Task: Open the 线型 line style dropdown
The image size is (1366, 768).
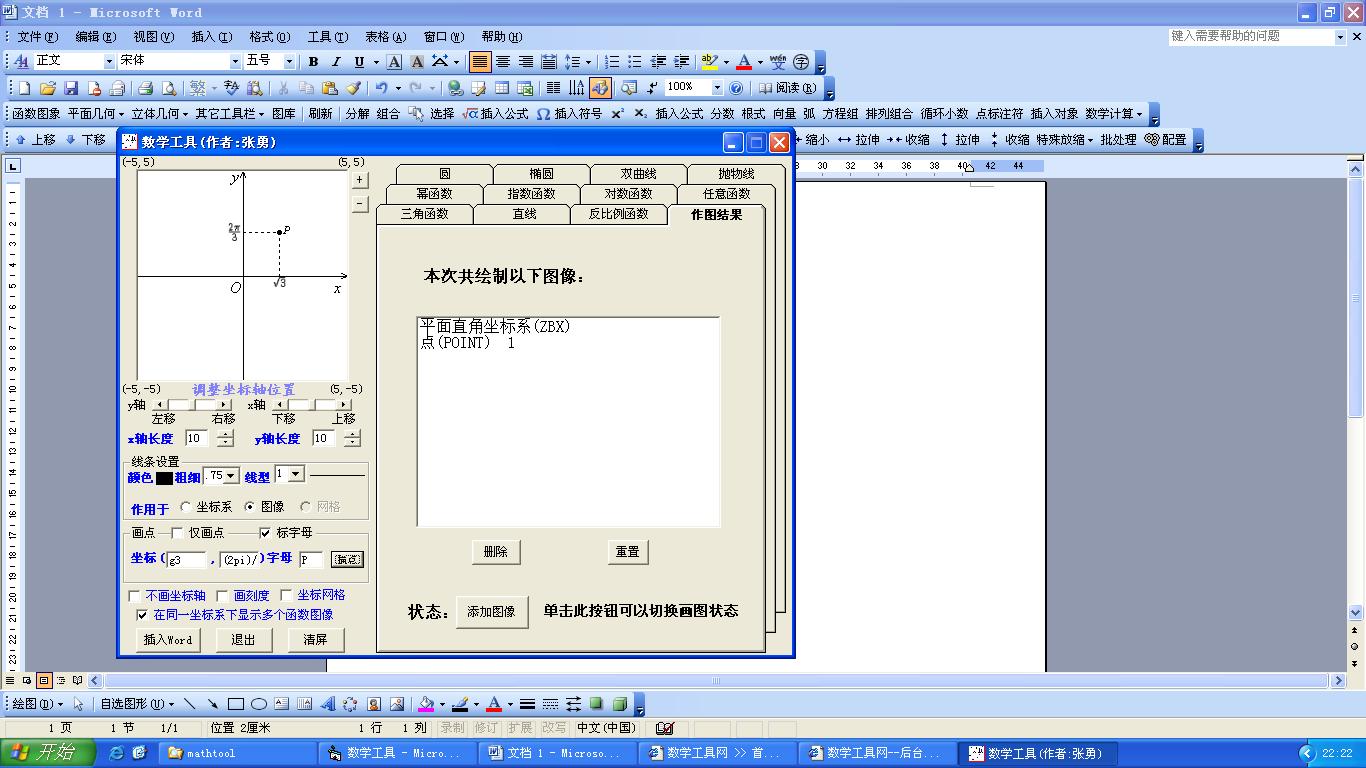Action: point(296,474)
